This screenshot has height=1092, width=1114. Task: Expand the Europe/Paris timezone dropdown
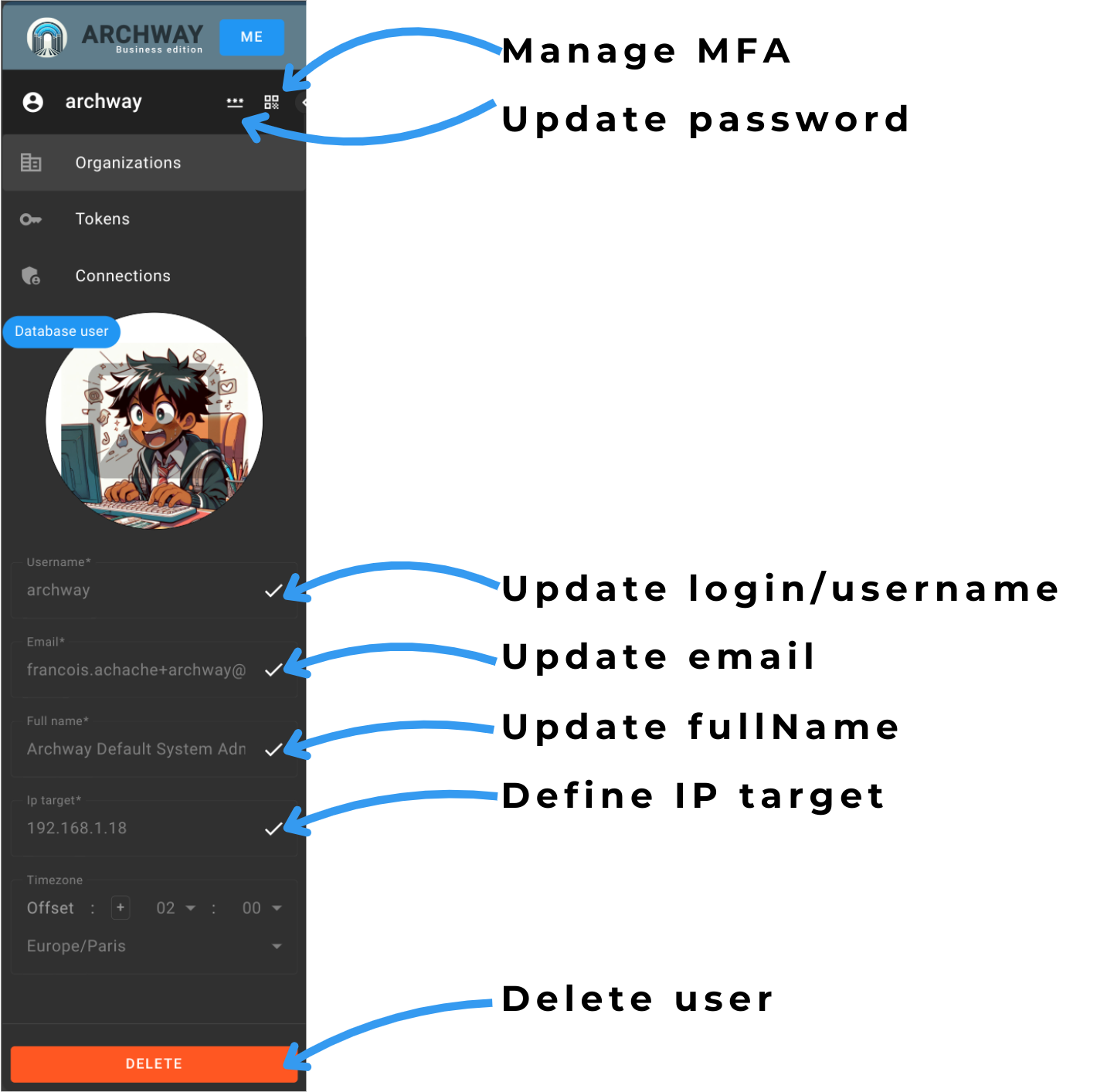pos(155,946)
